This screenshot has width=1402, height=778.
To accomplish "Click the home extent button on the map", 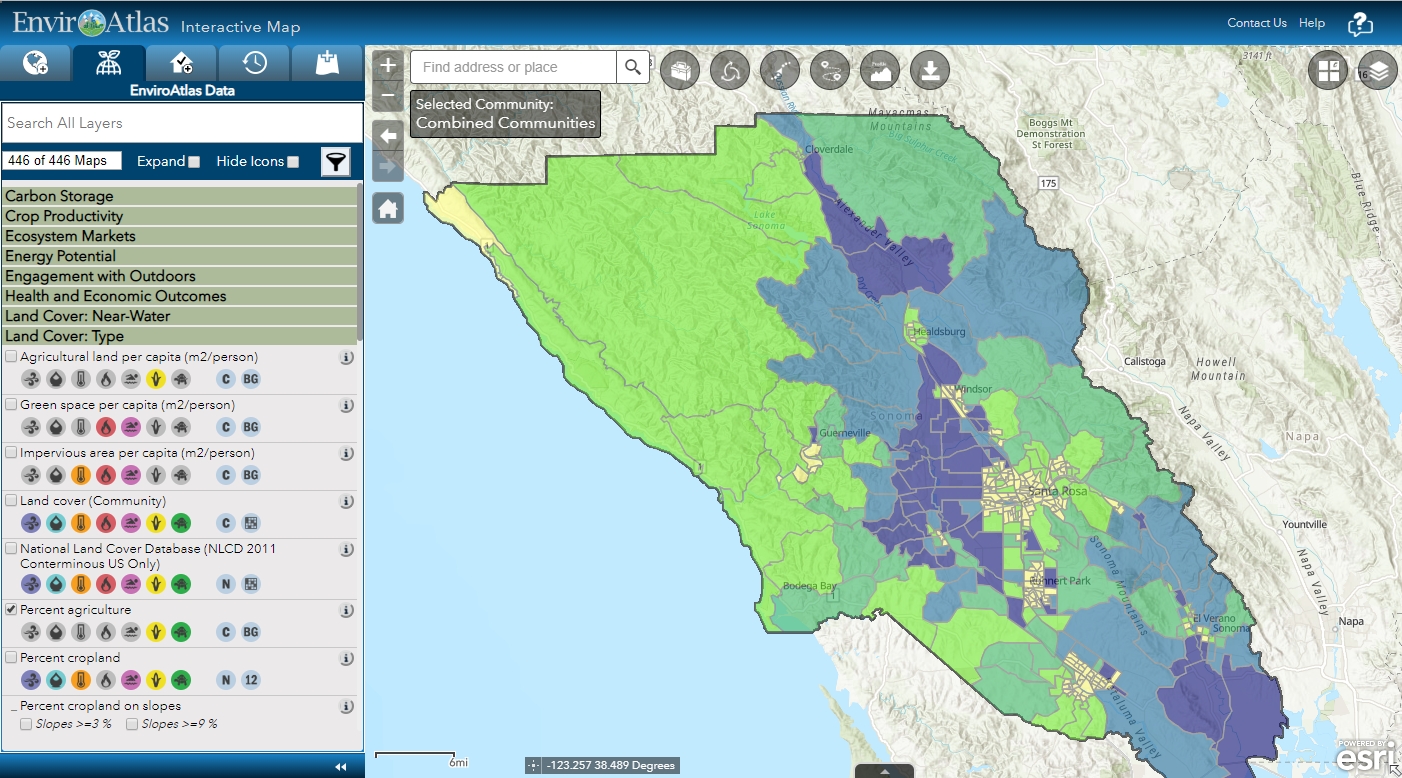I will click(x=387, y=208).
